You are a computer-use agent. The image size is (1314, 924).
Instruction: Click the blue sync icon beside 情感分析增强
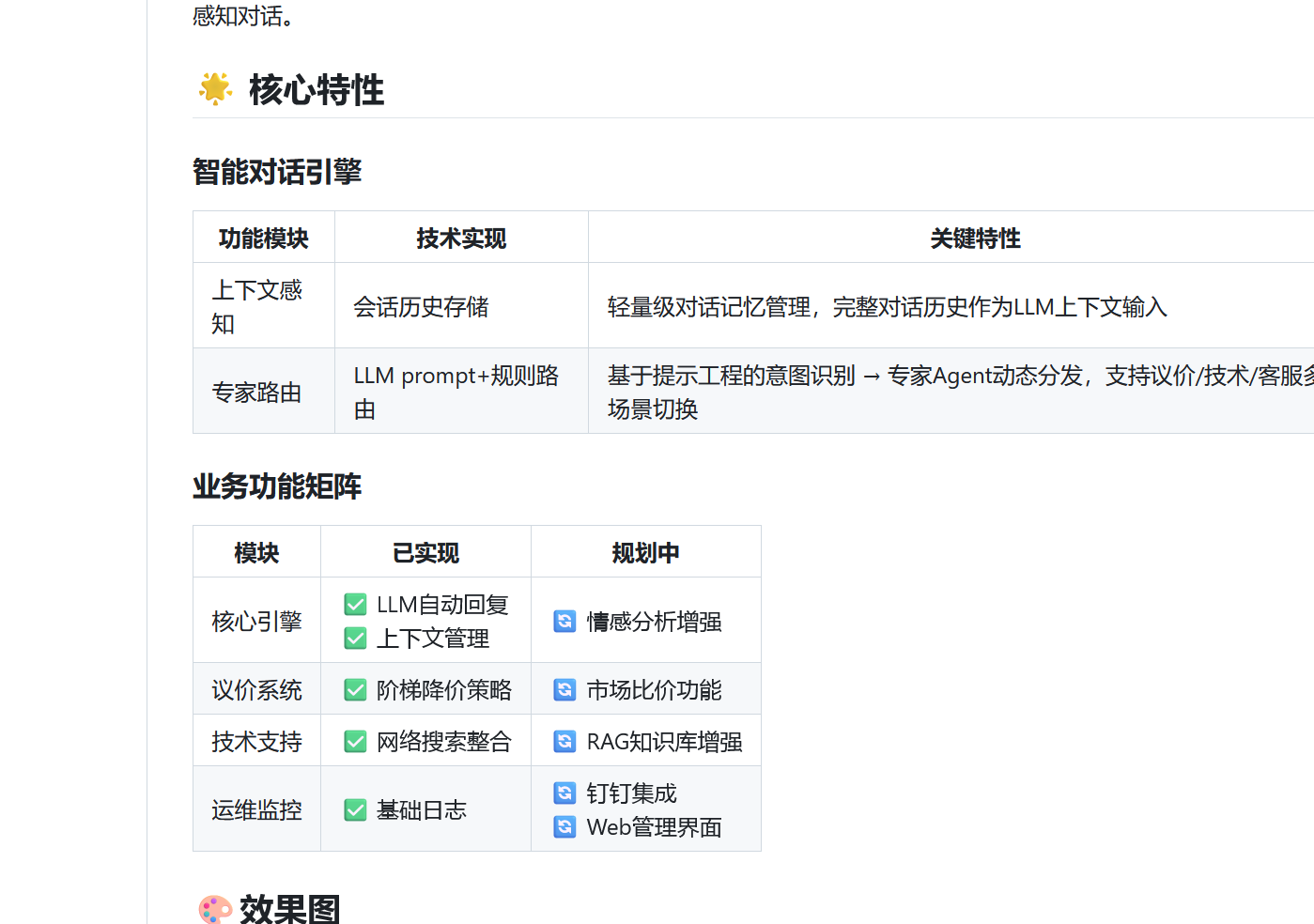click(564, 622)
